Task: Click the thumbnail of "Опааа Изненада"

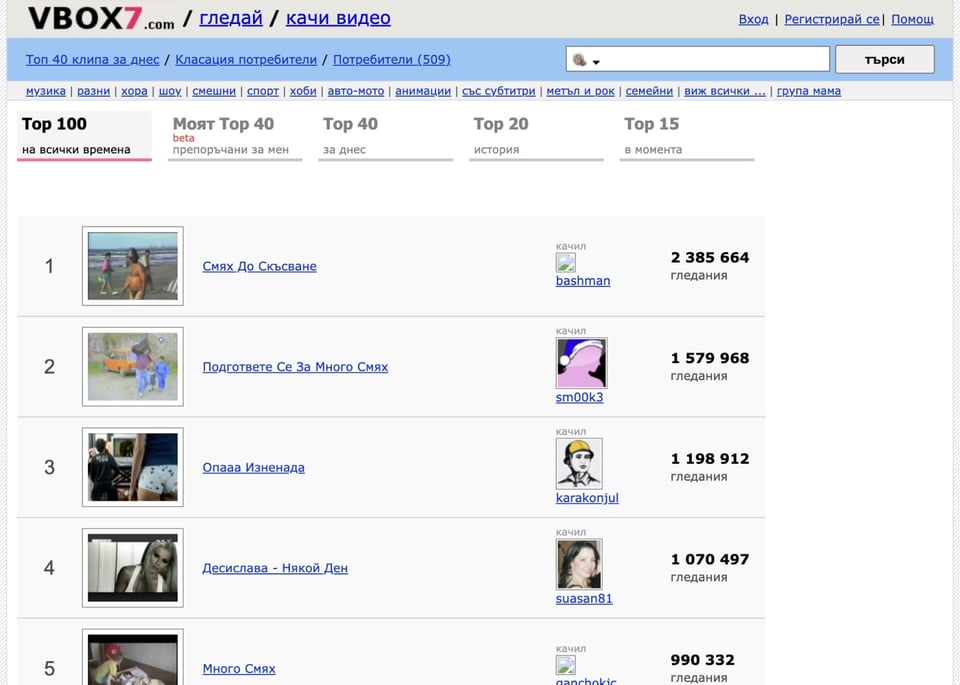Action: pyautogui.click(x=133, y=466)
